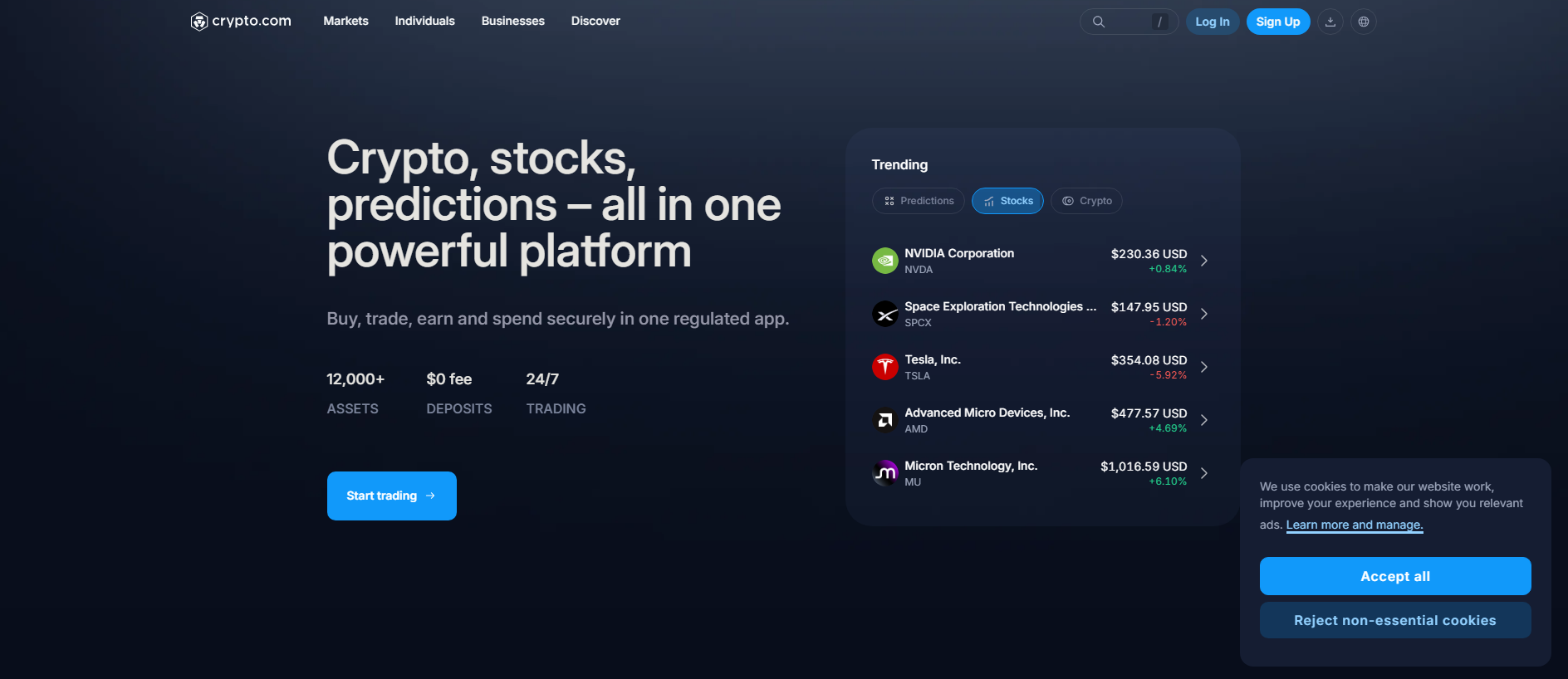Click the Tesla, Inc. name
The image size is (1568, 679).
(x=933, y=359)
